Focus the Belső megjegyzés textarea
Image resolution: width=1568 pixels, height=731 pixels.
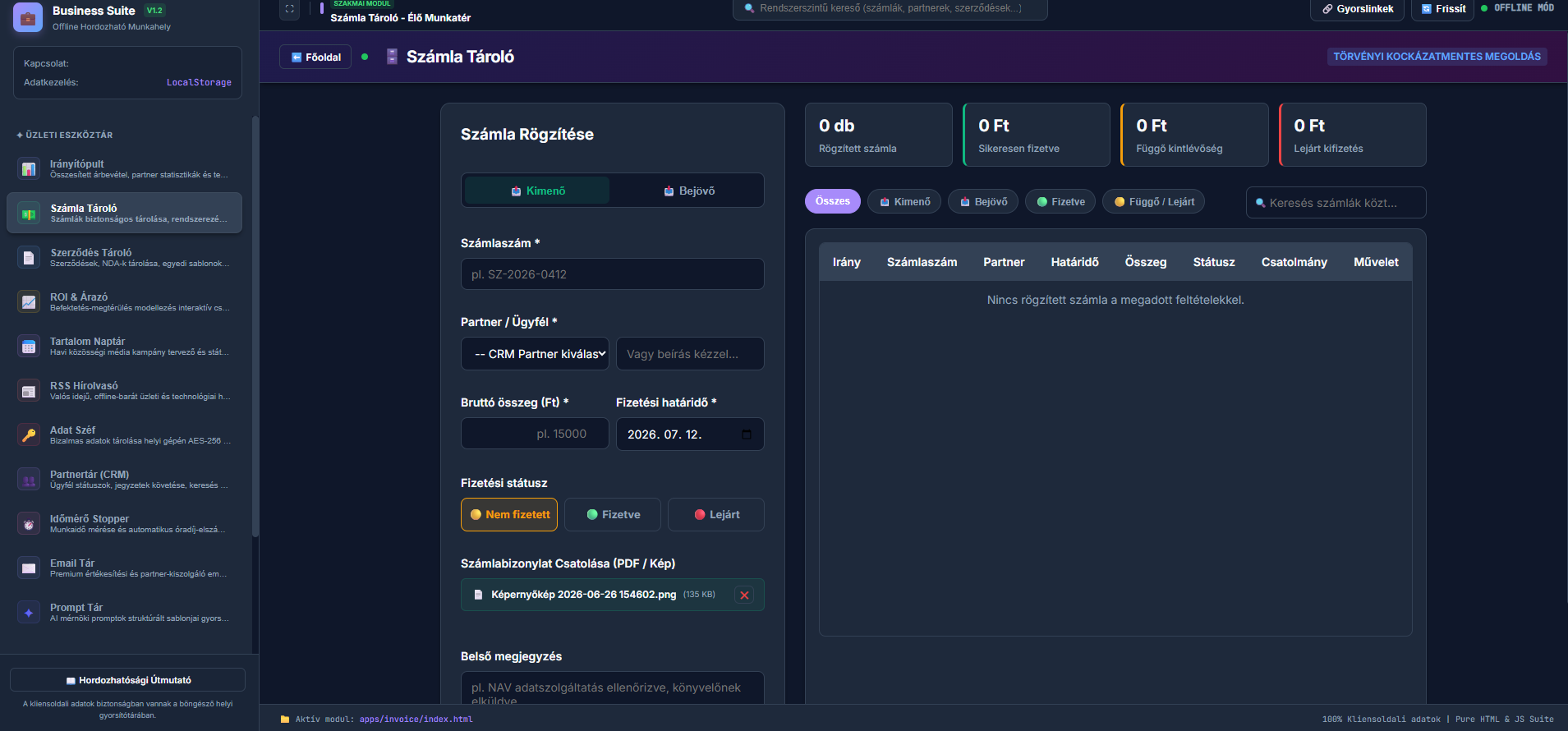[613, 688]
